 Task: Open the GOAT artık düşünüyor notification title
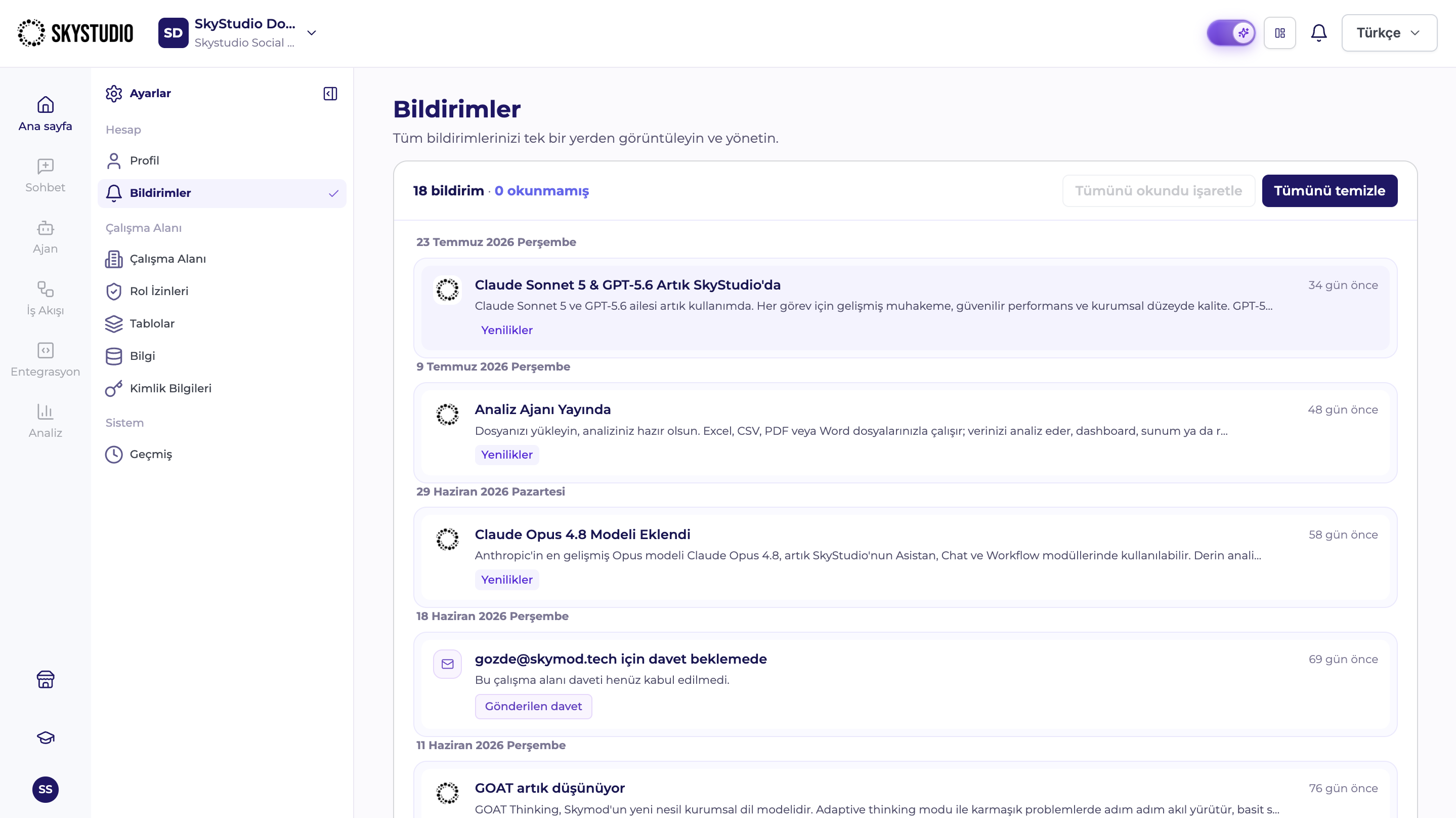coord(549,788)
